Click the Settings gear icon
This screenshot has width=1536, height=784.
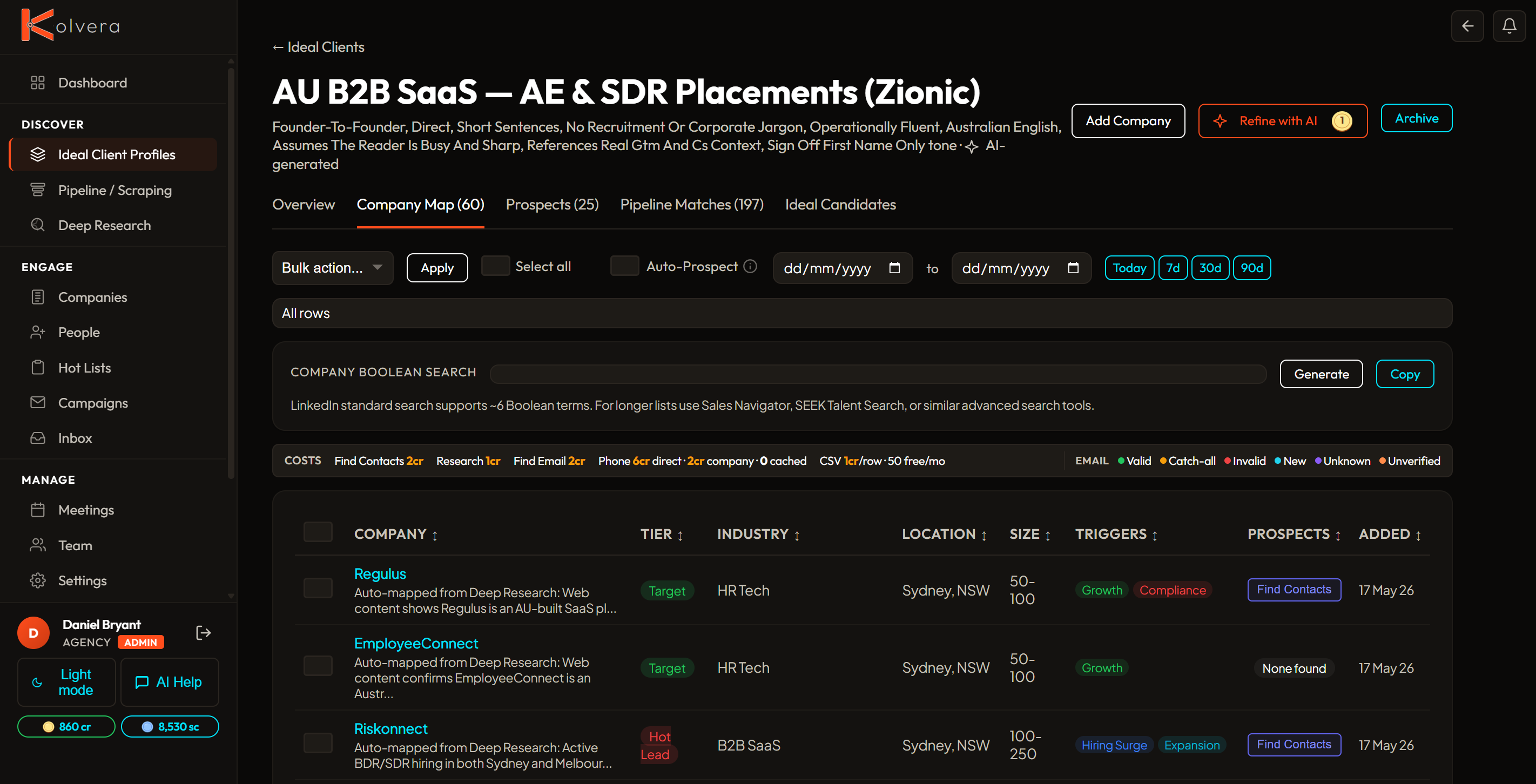pos(38,580)
